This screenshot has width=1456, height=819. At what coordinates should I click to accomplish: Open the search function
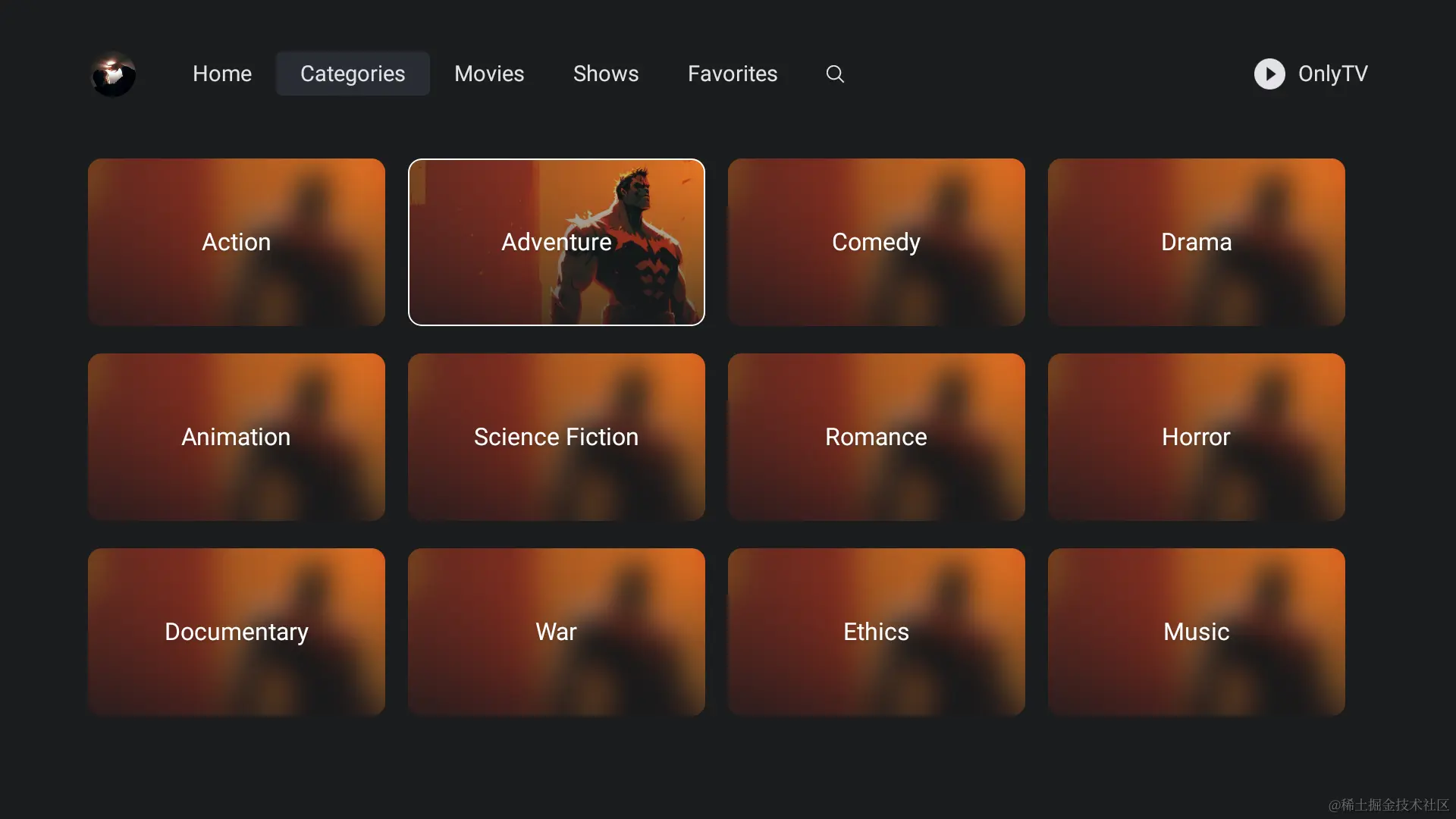[x=834, y=74]
